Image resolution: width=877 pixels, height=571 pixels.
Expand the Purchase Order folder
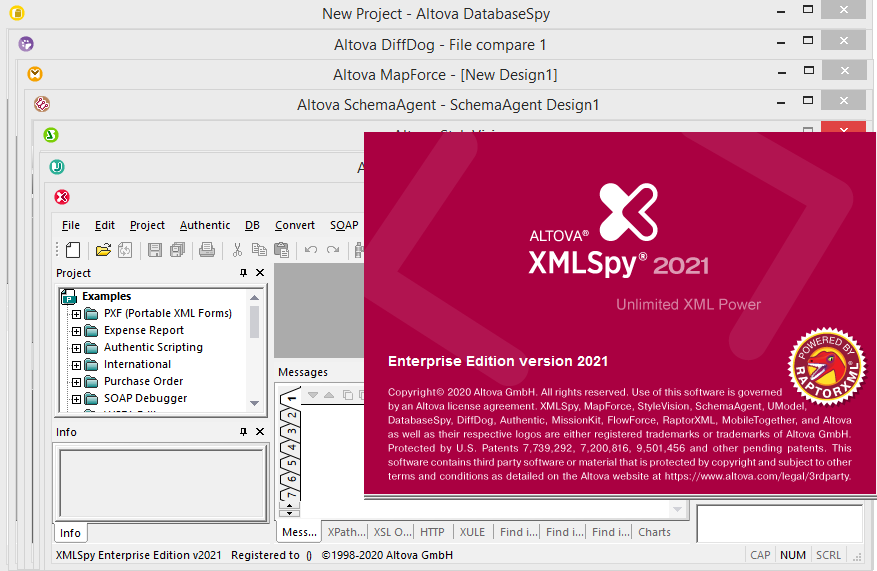click(76, 382)
